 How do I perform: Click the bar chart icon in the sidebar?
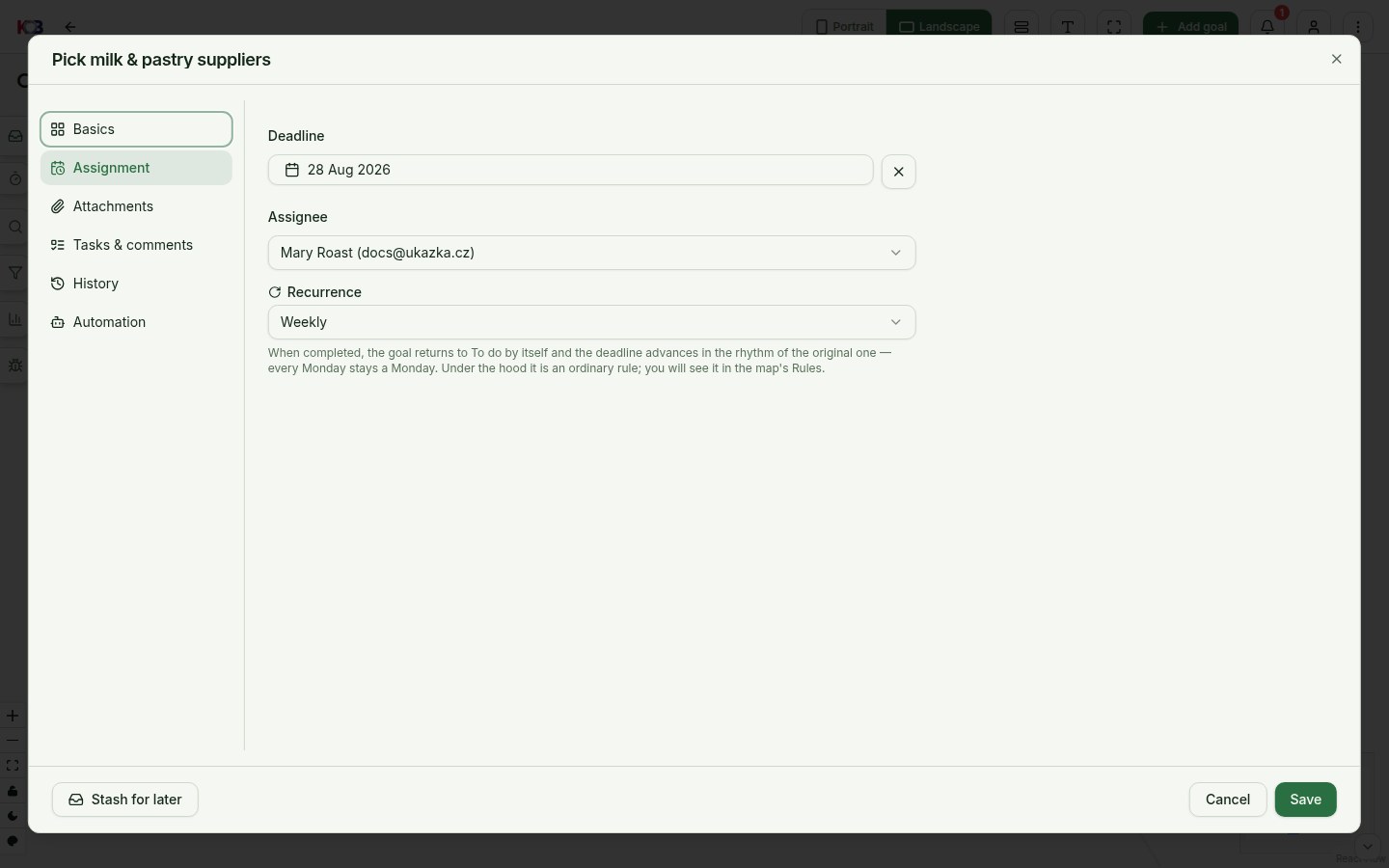[14, 319]
